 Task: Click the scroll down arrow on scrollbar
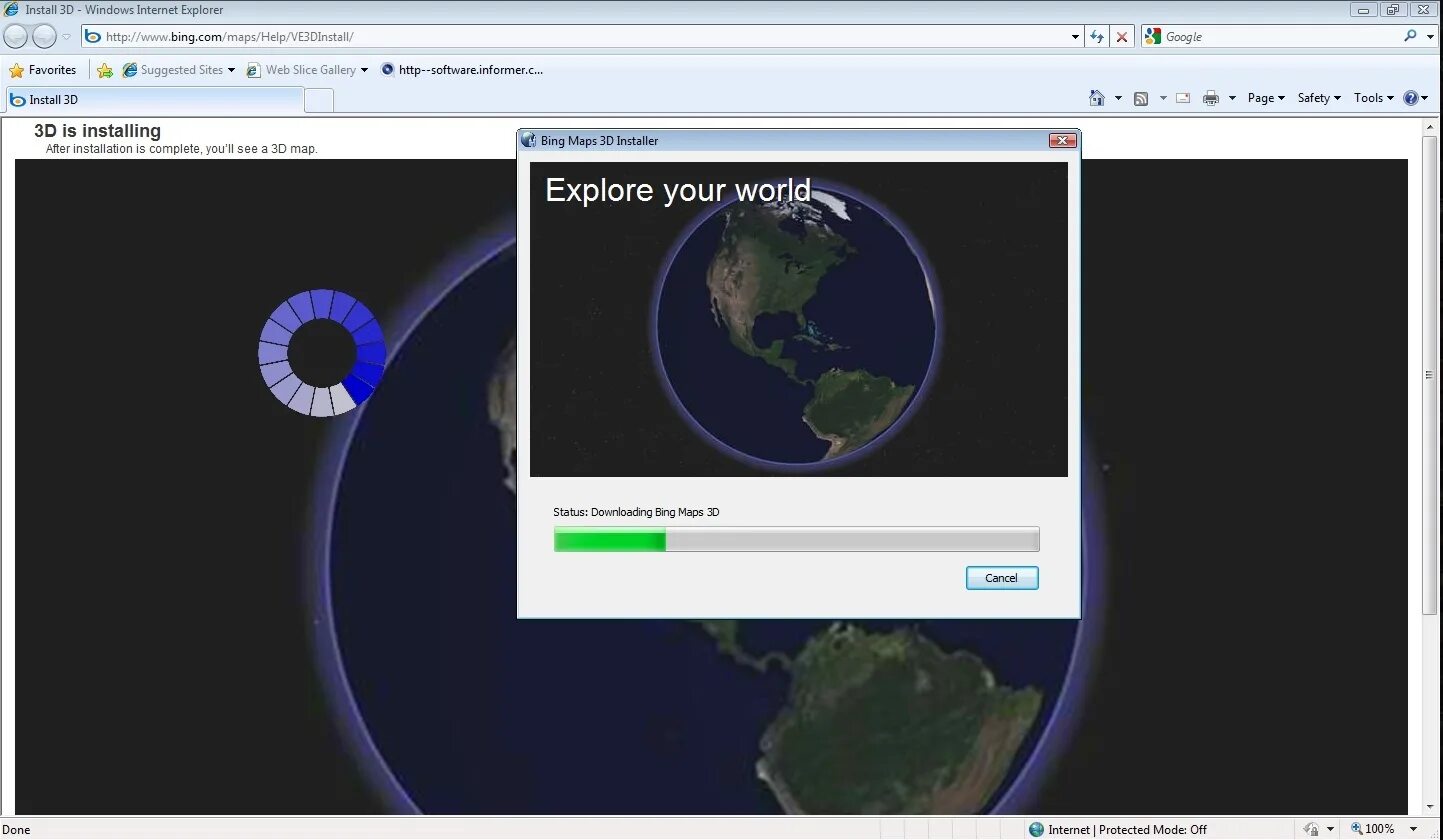pos(1429,808)
